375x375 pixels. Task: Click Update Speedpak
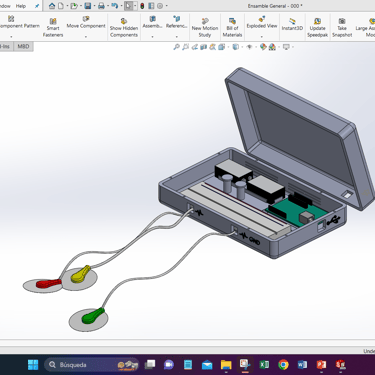317,28
